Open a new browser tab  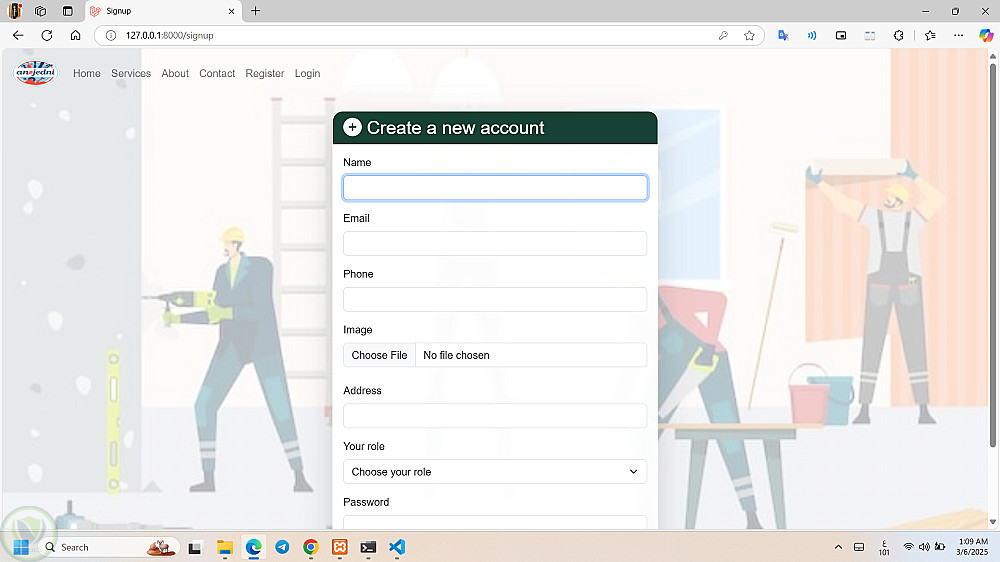[x=255, y=11]
